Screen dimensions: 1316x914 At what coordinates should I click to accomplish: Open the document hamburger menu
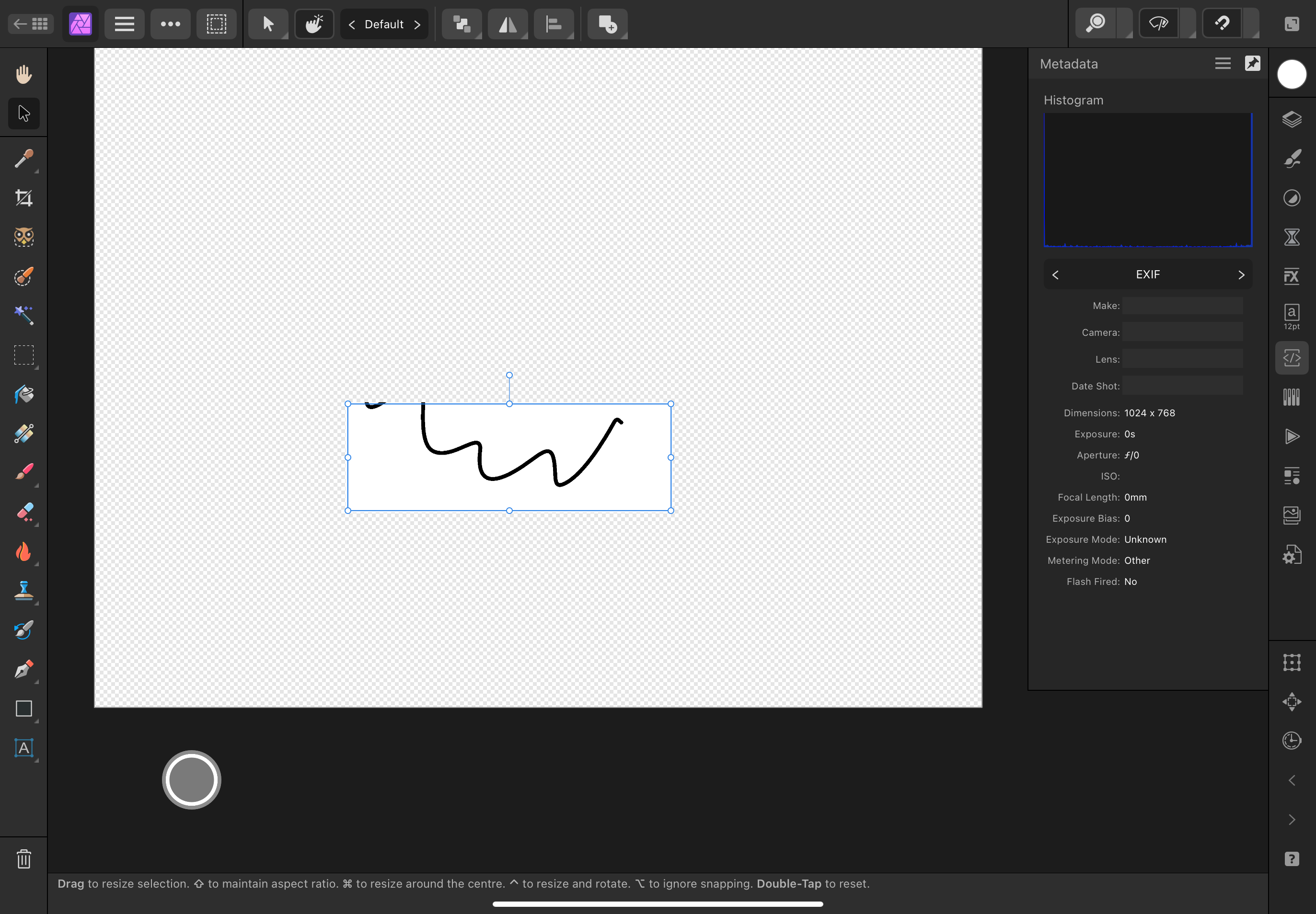click(124, 24)
